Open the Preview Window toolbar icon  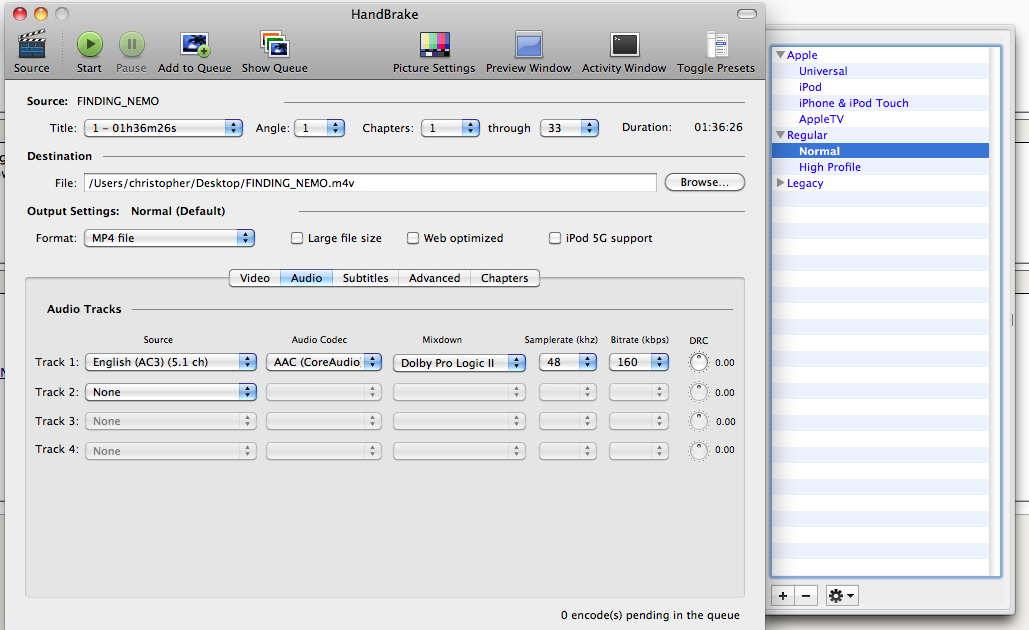(528, 45)
